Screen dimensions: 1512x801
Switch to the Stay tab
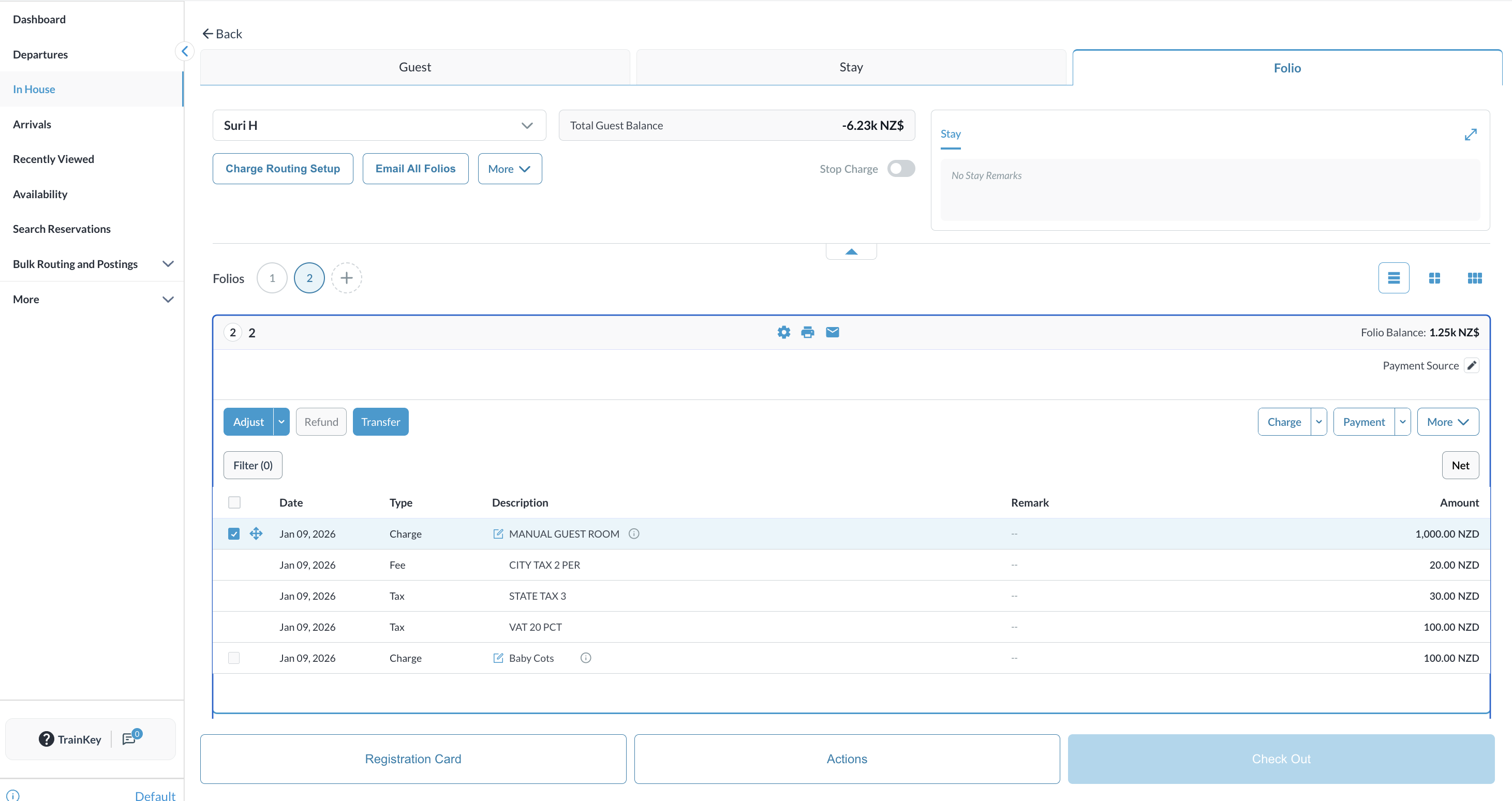[x=851, y=67]
